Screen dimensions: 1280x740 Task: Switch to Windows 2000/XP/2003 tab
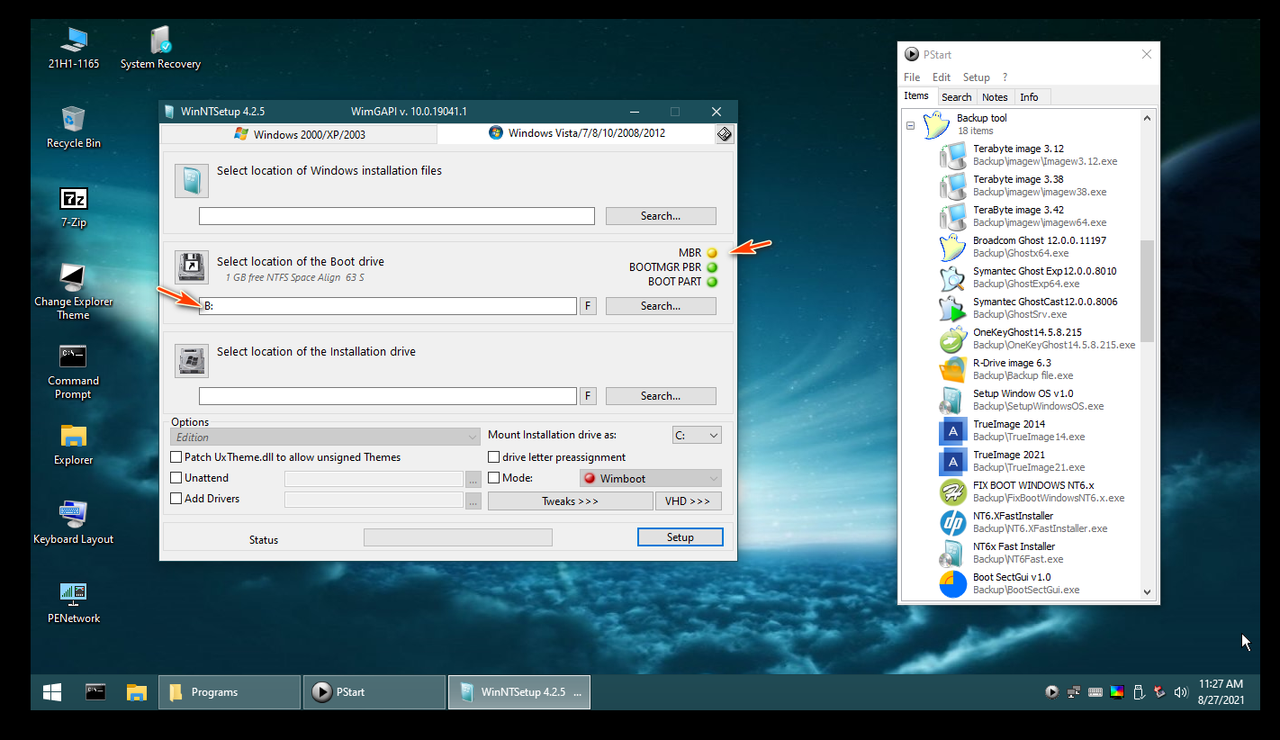pyautogui.click(x=299, y=134)
